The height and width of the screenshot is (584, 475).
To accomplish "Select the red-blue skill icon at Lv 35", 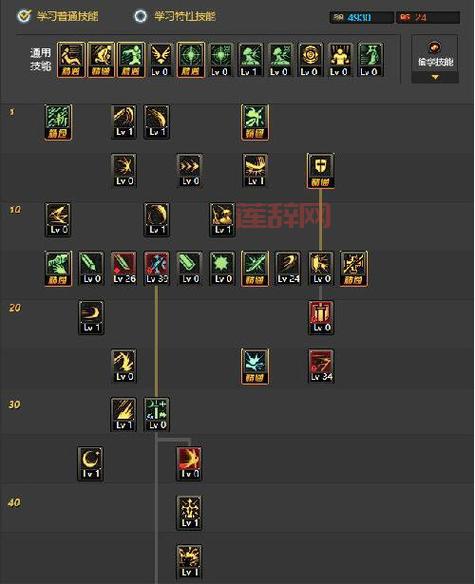I will pos(157,269).
